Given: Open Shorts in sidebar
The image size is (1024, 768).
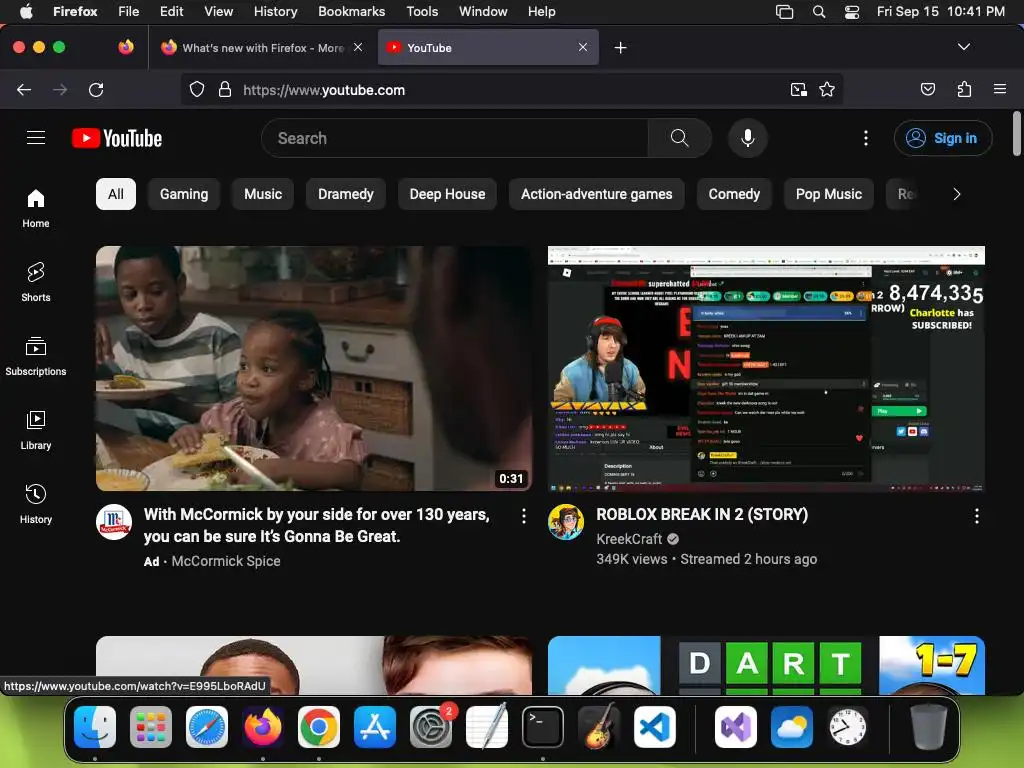Looking at the screenshot, I should pos(36,282).
